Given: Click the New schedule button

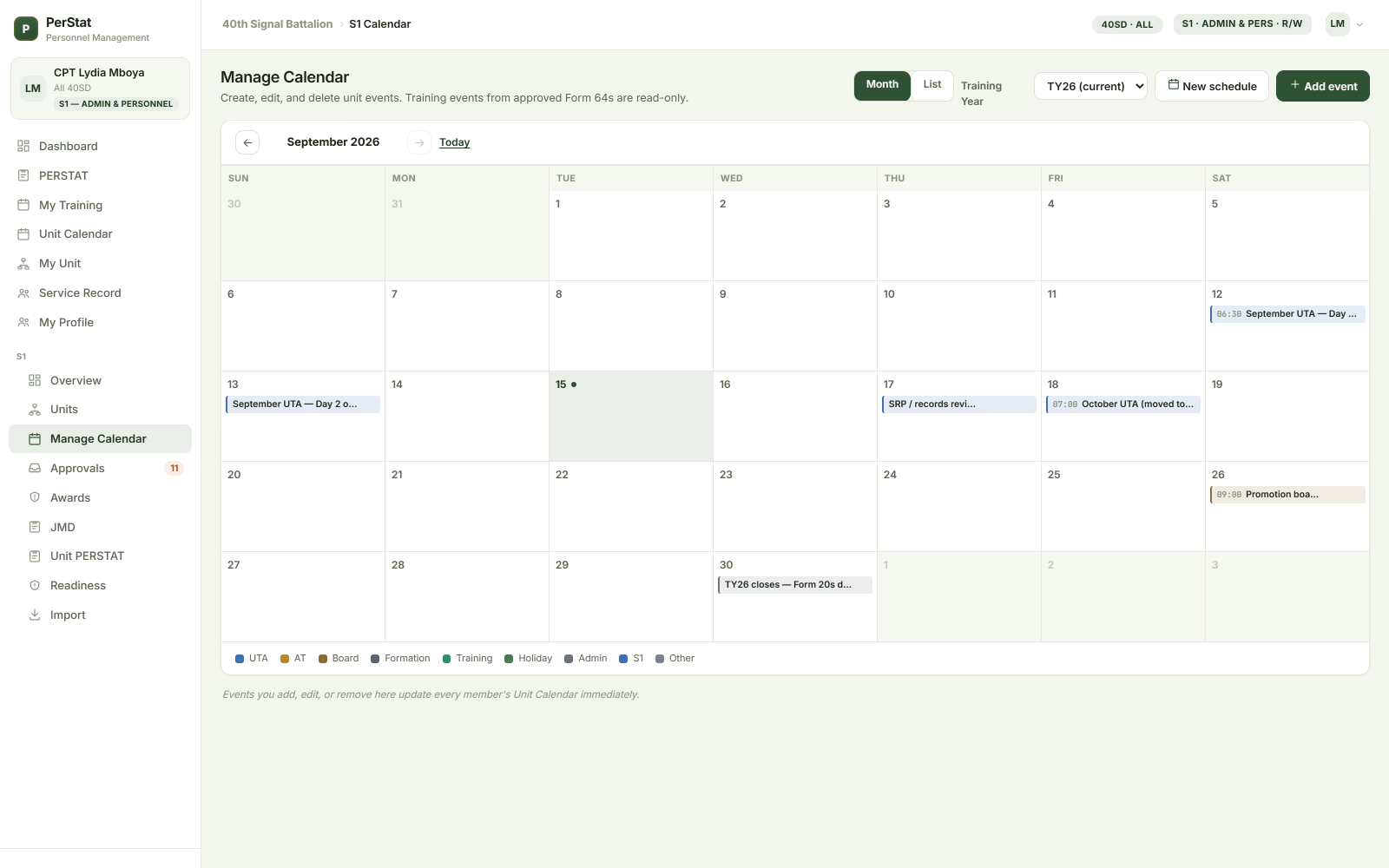Looking at the screenshot, I should click(x=1212, y=86).
